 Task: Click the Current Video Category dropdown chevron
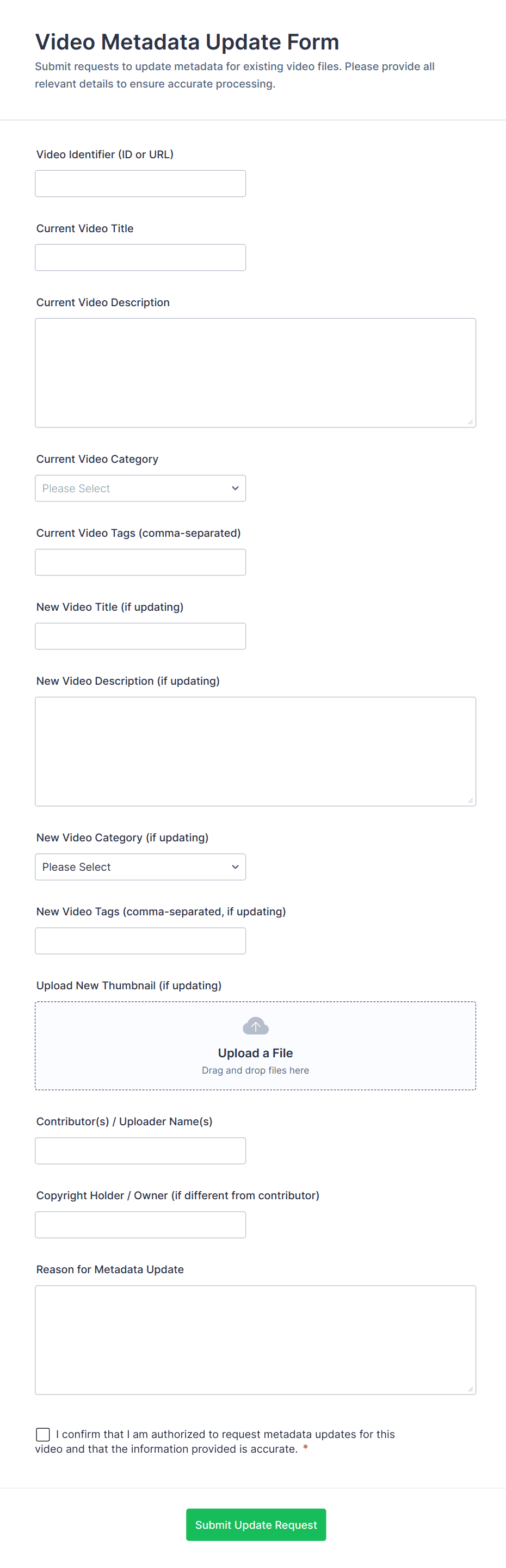(235, 488)
